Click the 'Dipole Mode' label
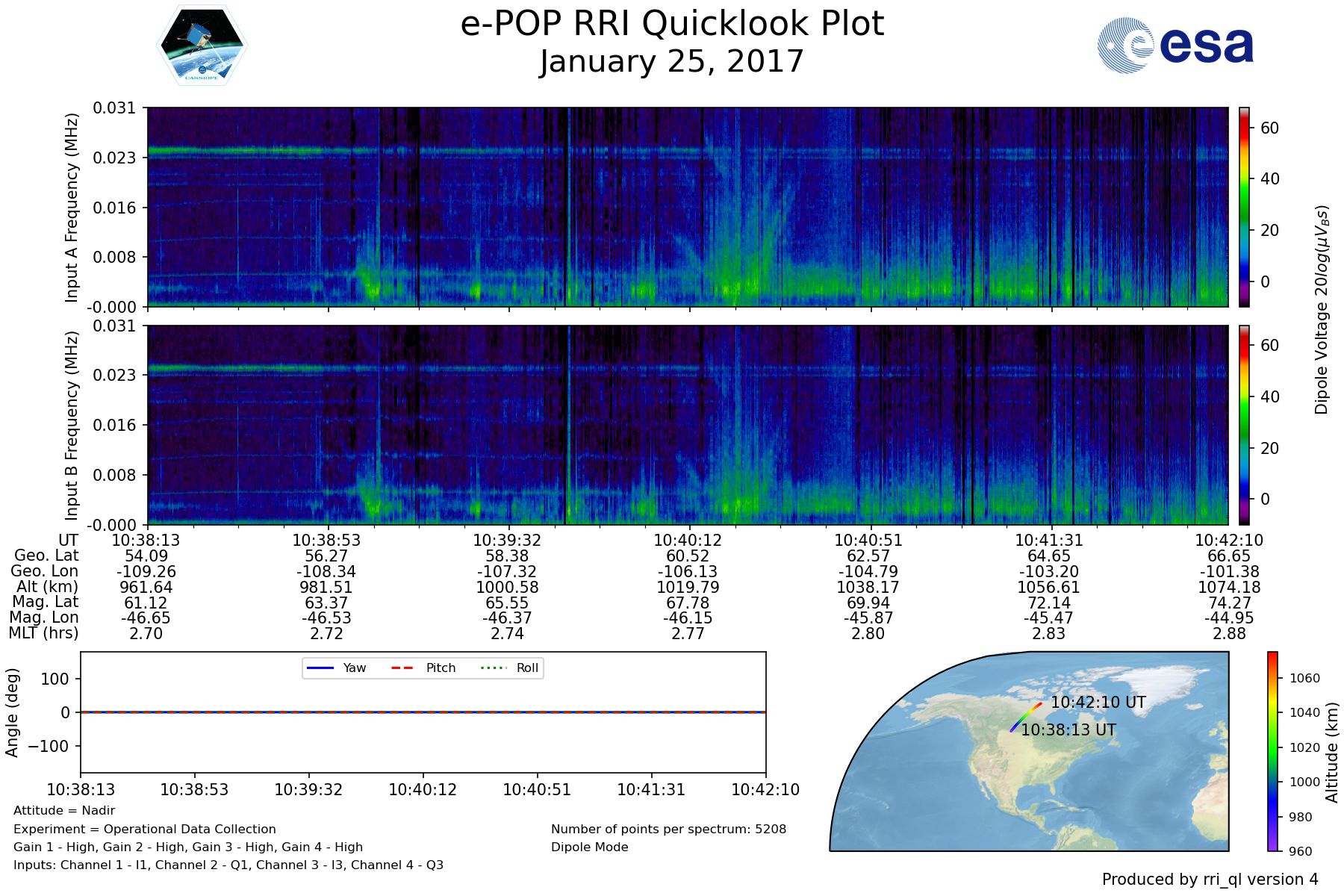 pos(590,847)
